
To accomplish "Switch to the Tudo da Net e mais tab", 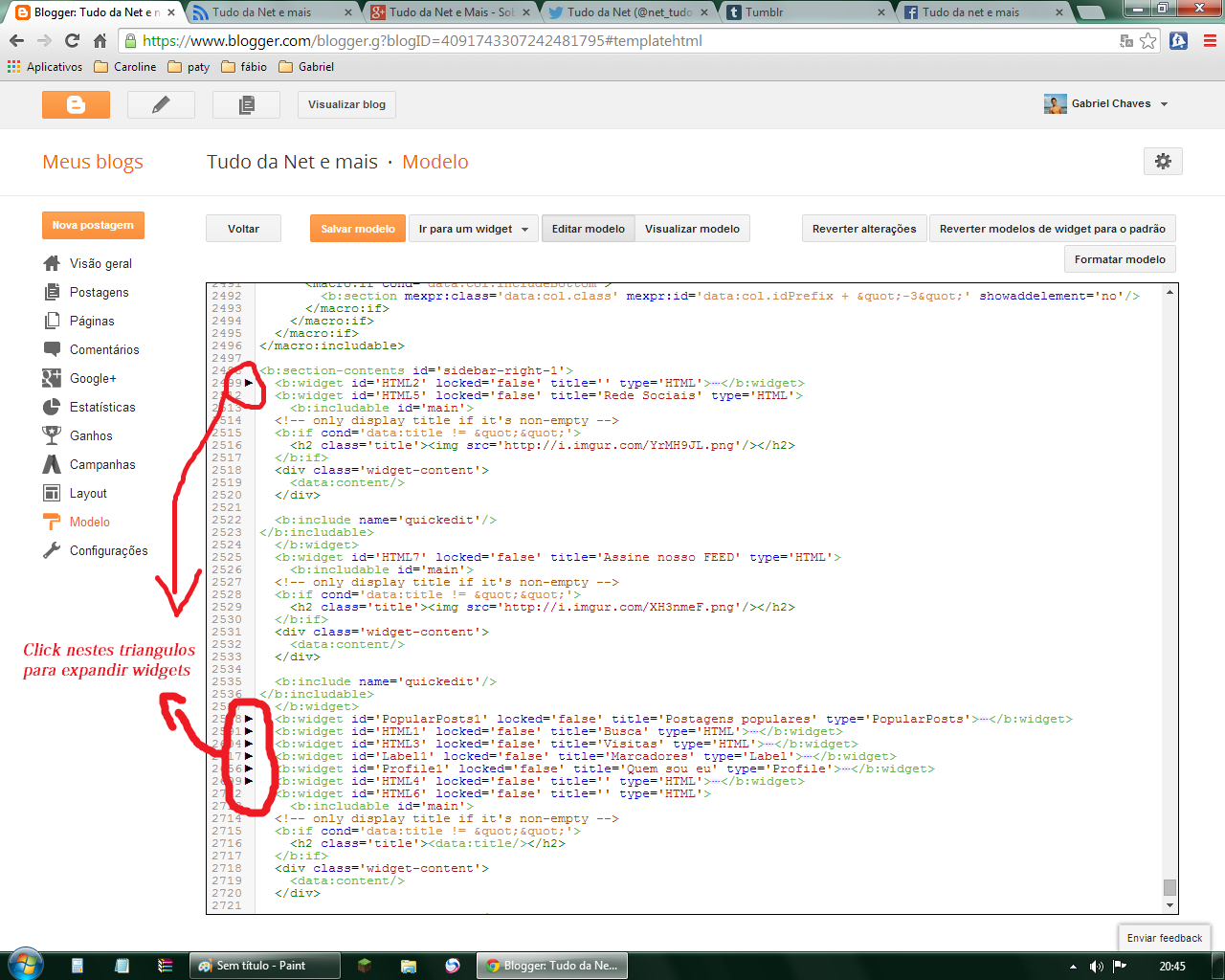I will [273, 12].
